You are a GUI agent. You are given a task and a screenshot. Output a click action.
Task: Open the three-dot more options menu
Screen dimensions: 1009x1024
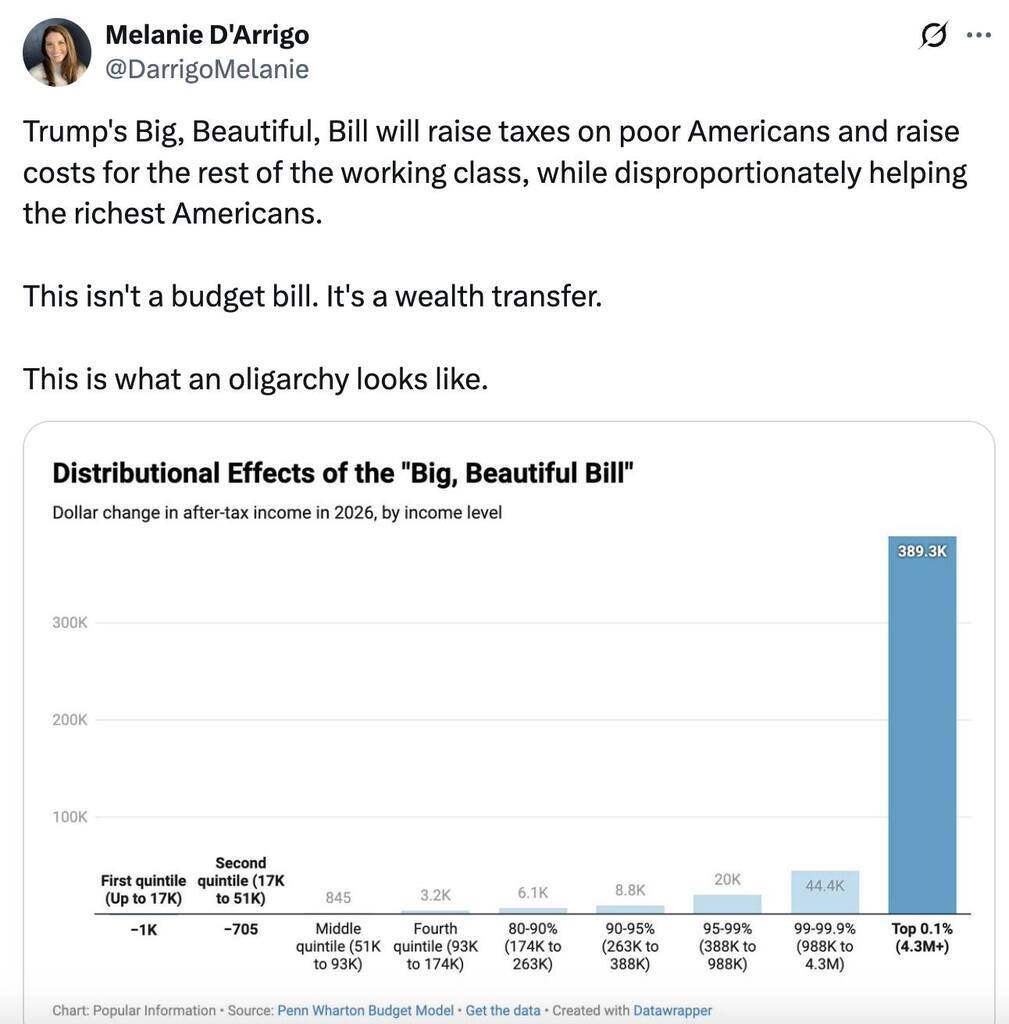[978, 35]
